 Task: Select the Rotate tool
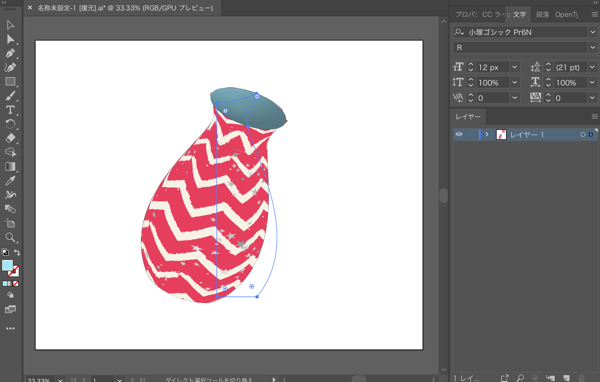[10, 124]
